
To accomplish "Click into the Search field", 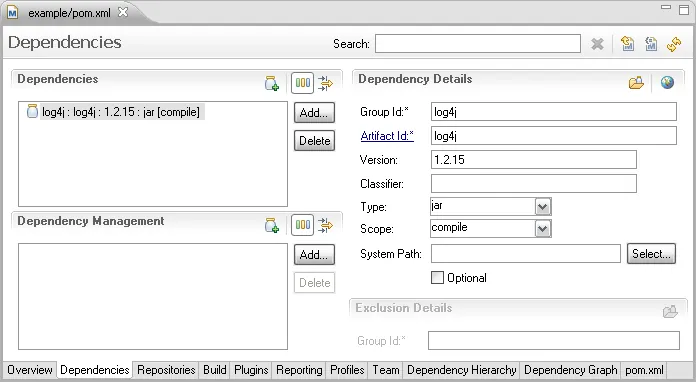I will (x=478, y=43).
